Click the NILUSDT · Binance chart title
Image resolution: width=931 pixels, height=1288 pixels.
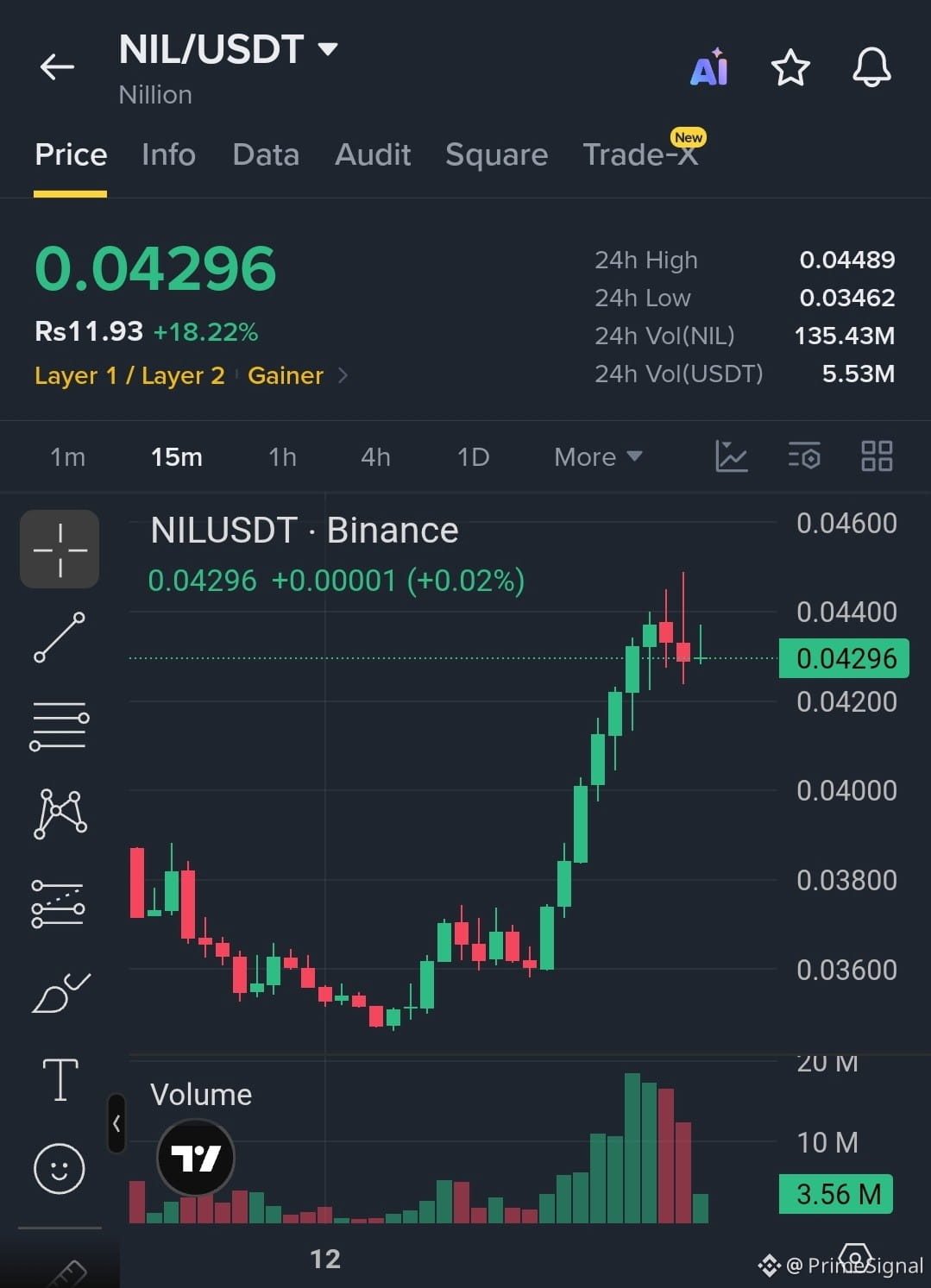tap(304, 530)
